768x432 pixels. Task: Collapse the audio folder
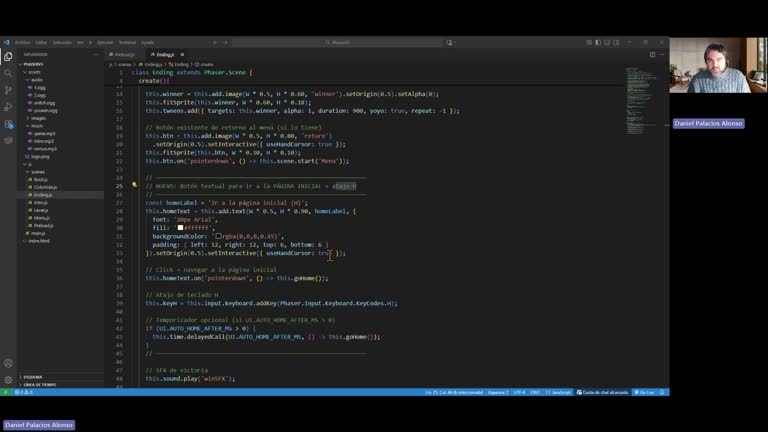pyautogui.click(x=37, y=80)
